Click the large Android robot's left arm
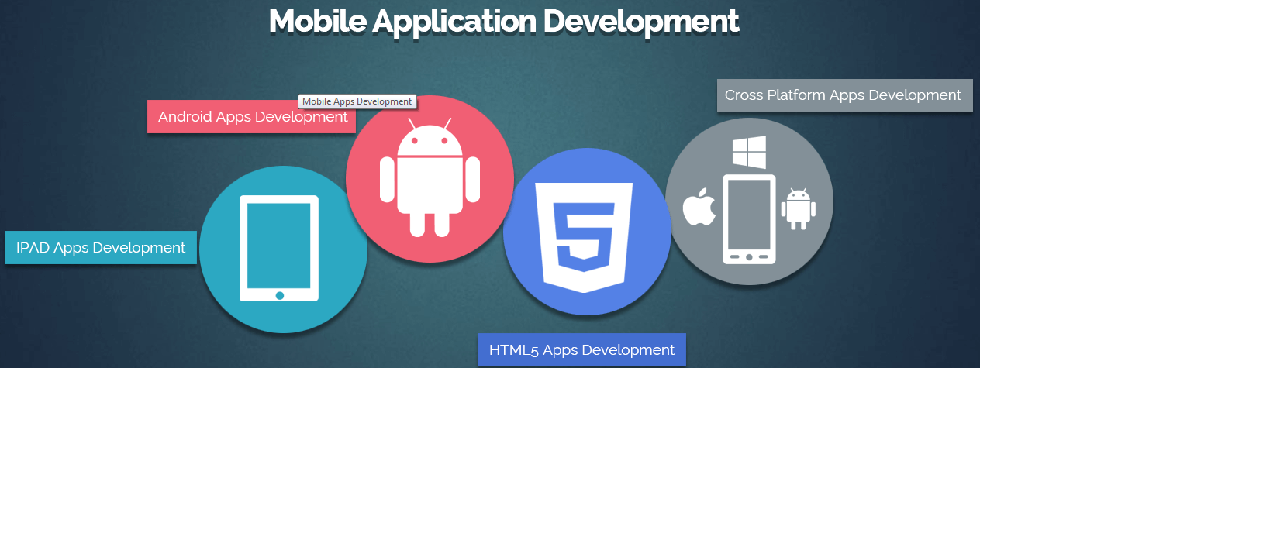This screenshot has height=534, width=1264. (388, 183)
